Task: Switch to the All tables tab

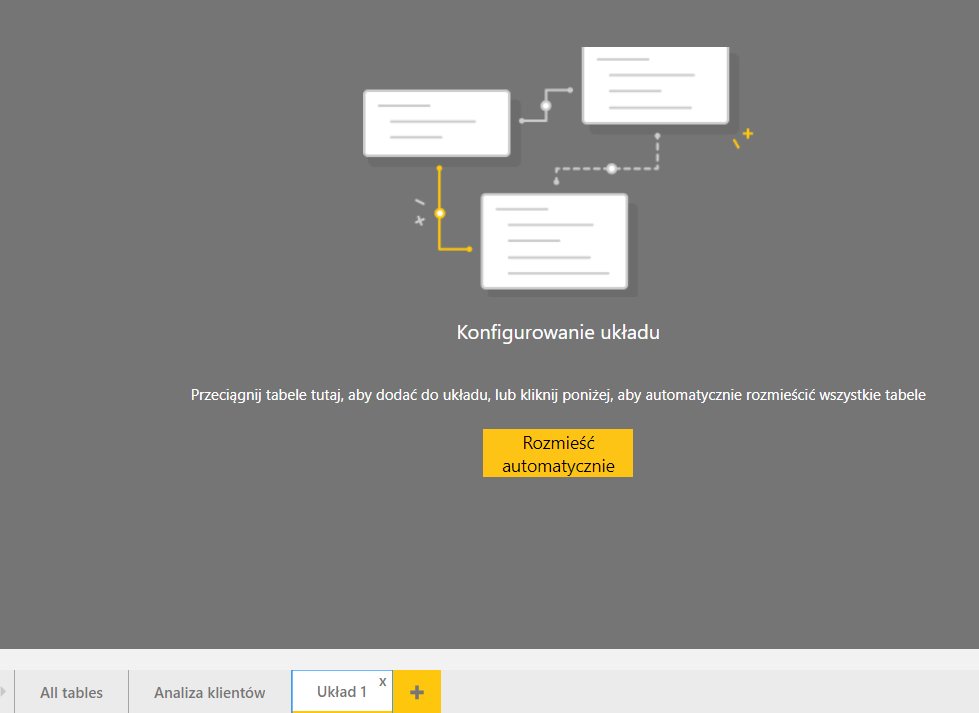Action: [x=71, y=692]
